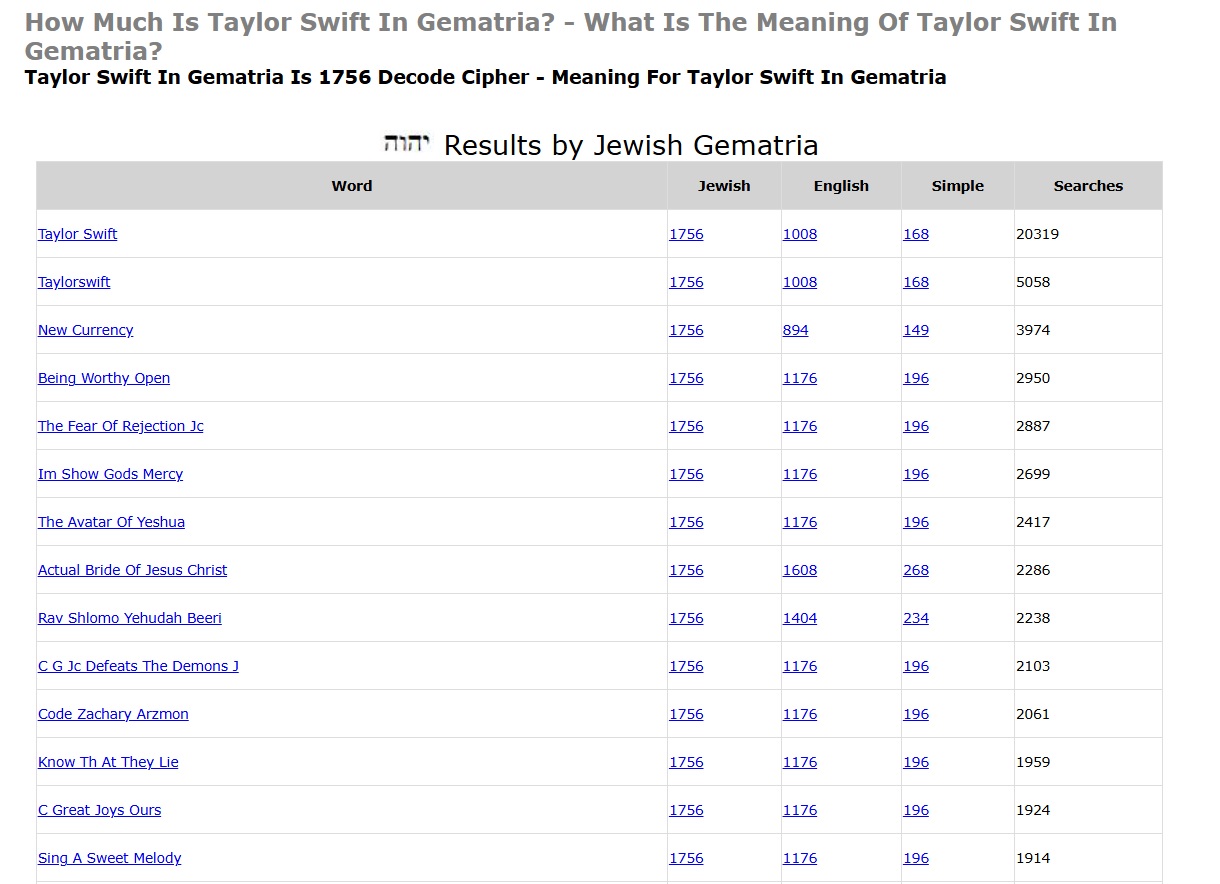Click English value 1008 in Taylorswift row
Image resolution: width=1220 pixels, height=884 pixels.
(800, 282)
